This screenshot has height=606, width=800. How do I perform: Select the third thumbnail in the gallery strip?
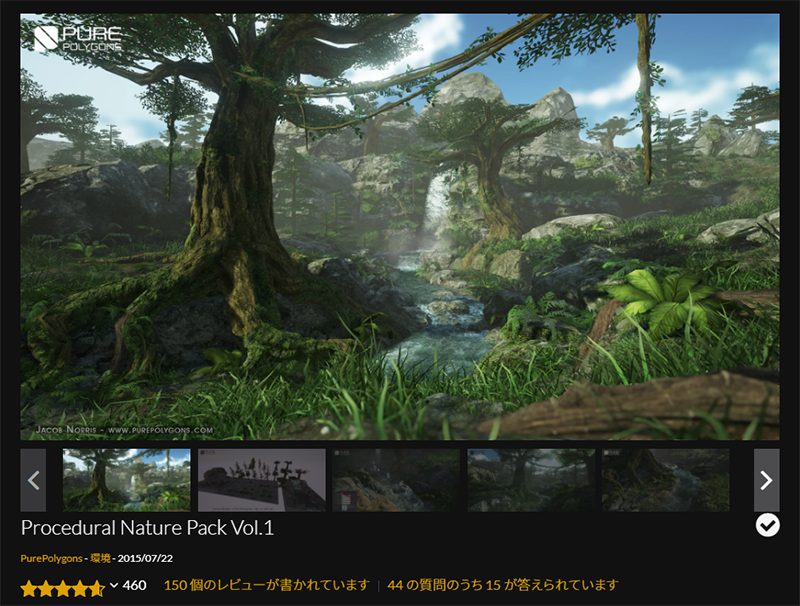point(396,480)
